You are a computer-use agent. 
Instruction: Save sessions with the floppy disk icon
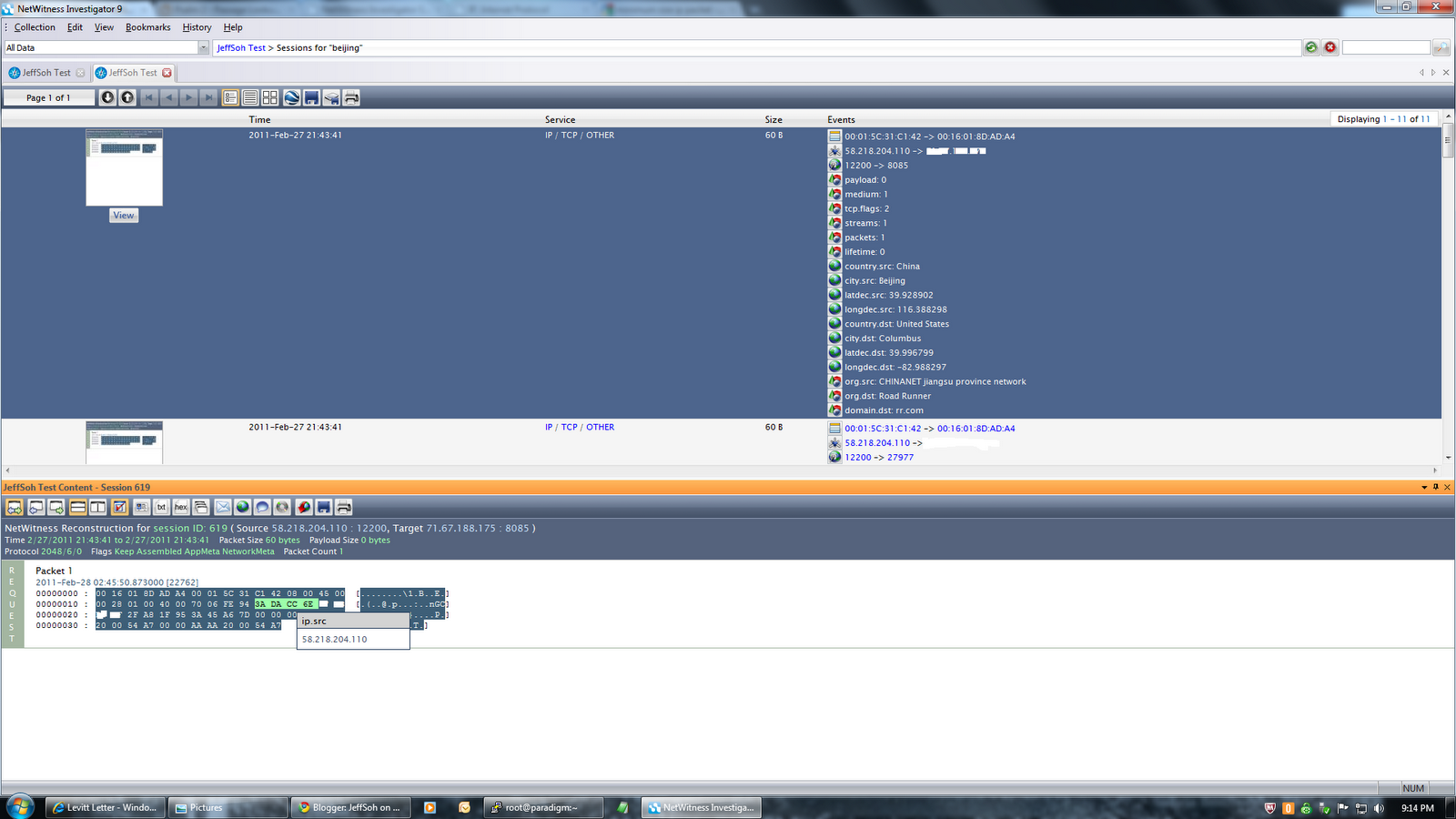pyautogui.click(x=312, y=97)
